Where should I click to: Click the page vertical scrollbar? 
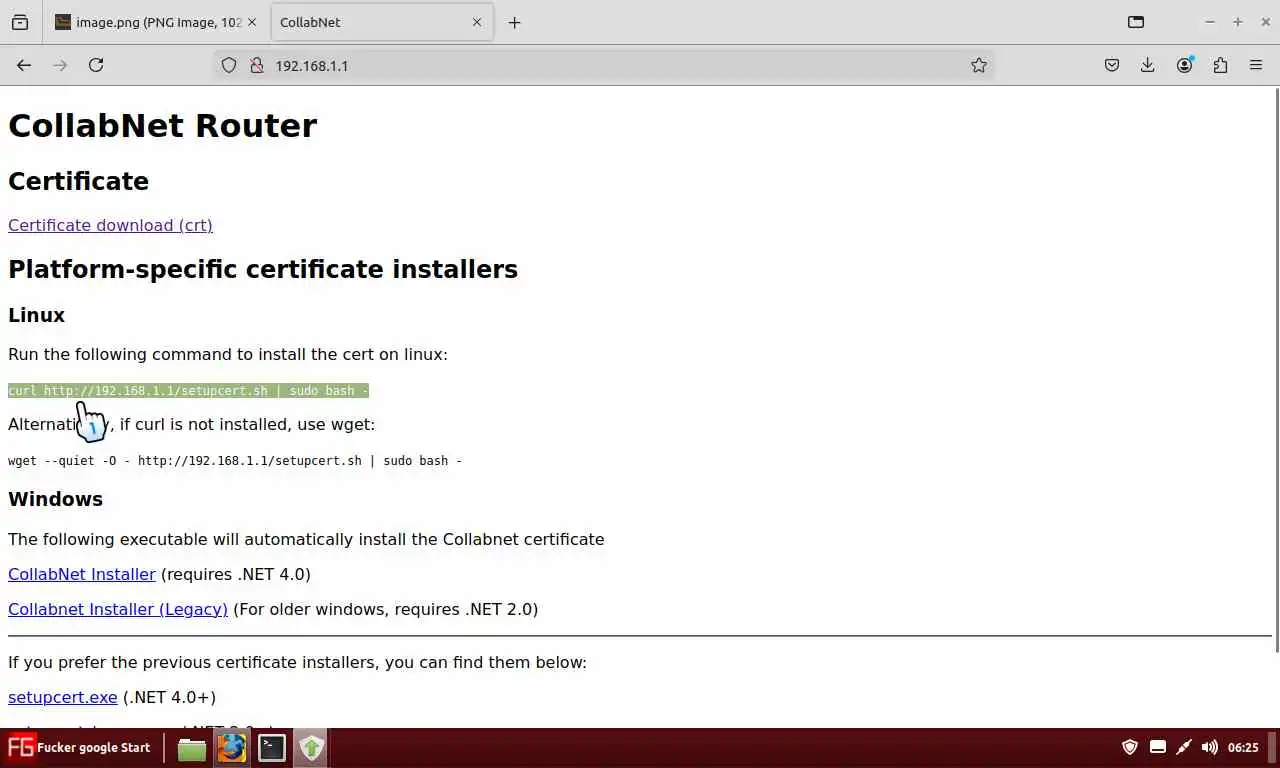[x=1276, y=370]
